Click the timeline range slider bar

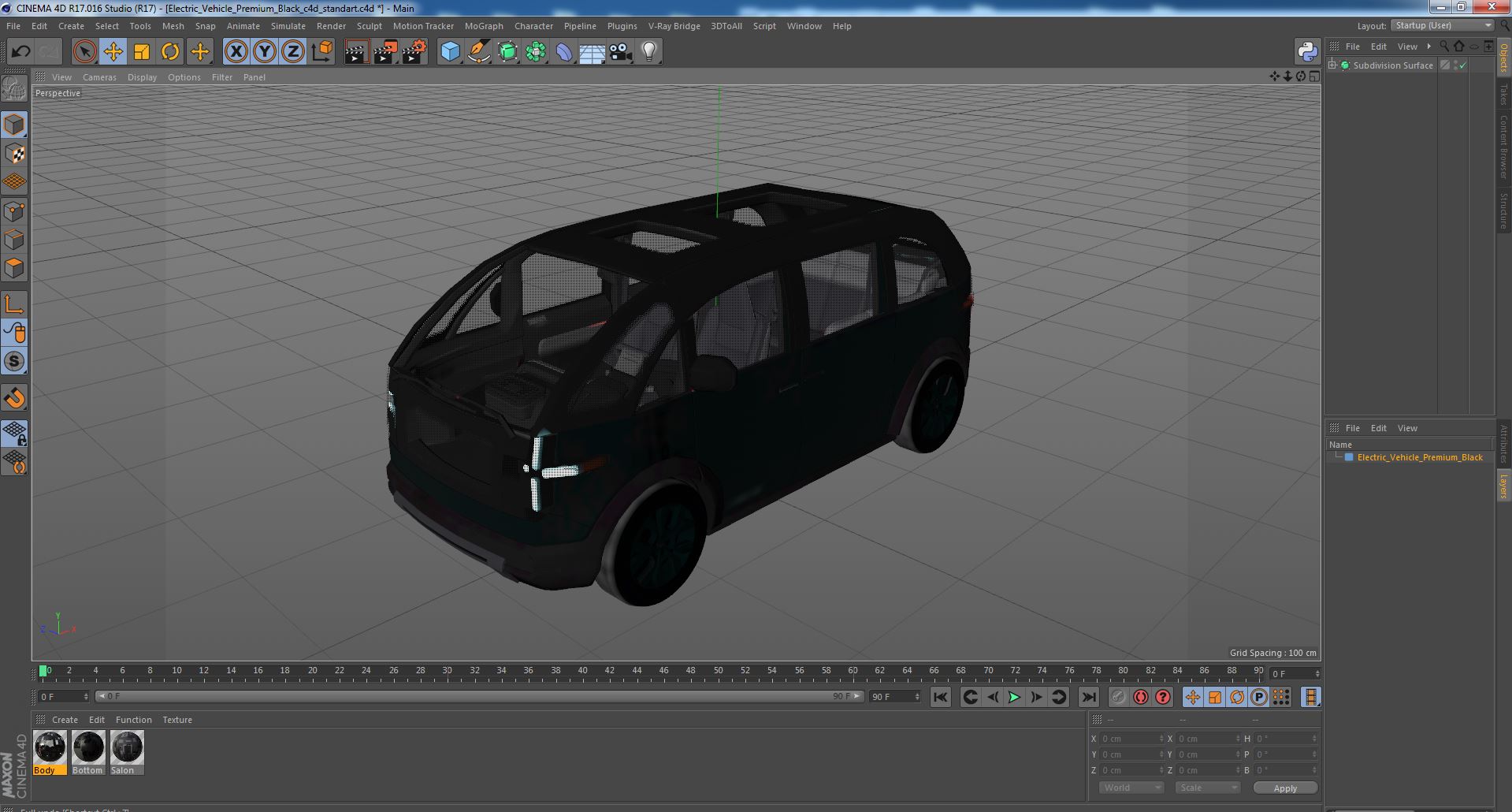(x=479, y=696)
